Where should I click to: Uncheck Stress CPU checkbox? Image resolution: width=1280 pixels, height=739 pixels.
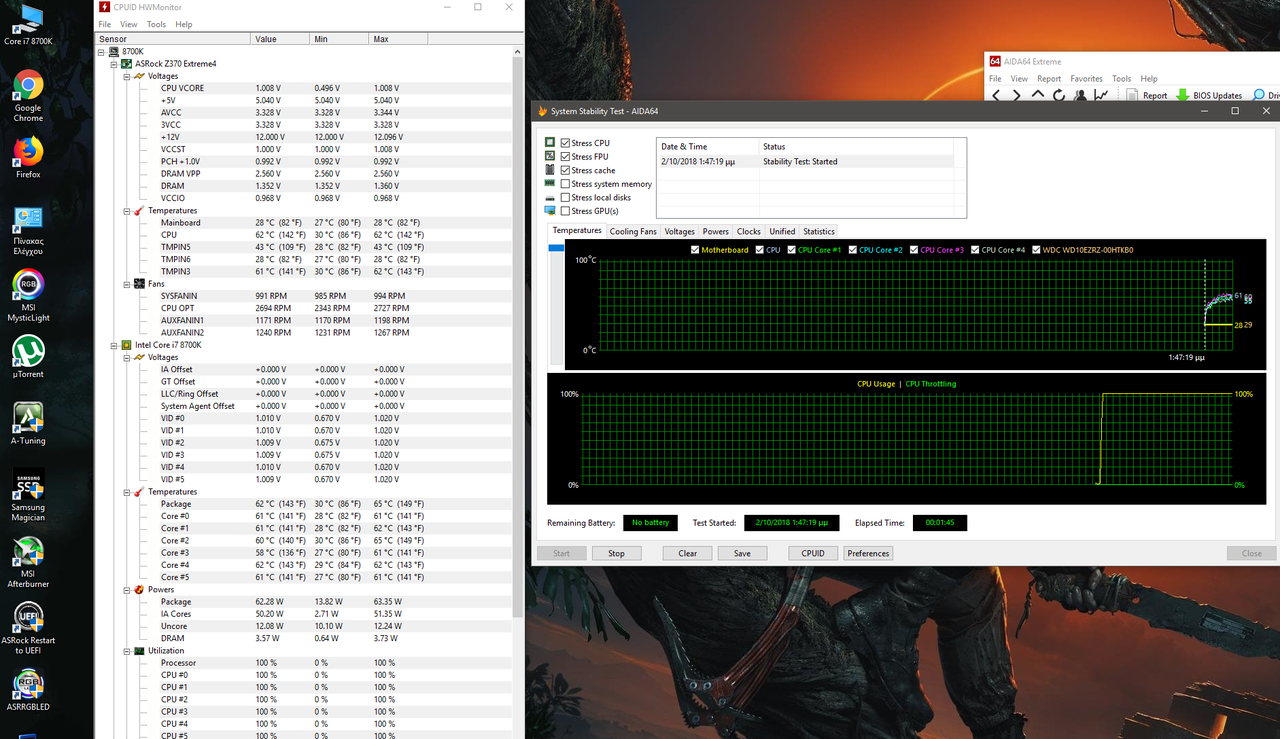pos(566,143)
